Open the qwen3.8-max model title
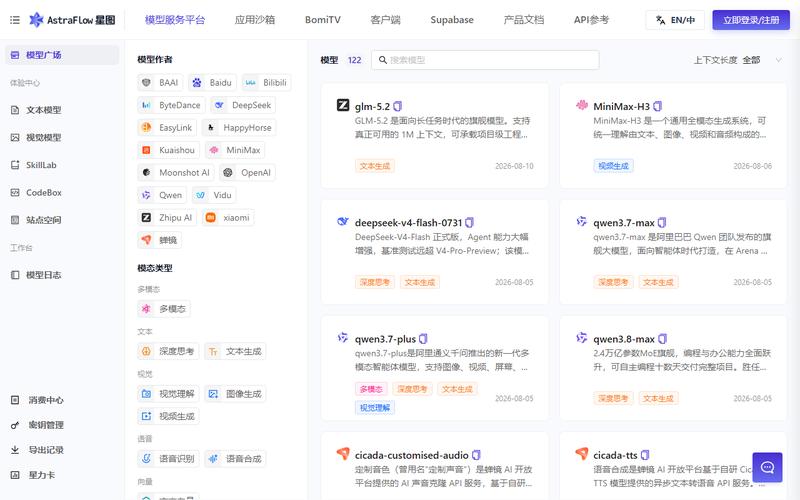 624,339
